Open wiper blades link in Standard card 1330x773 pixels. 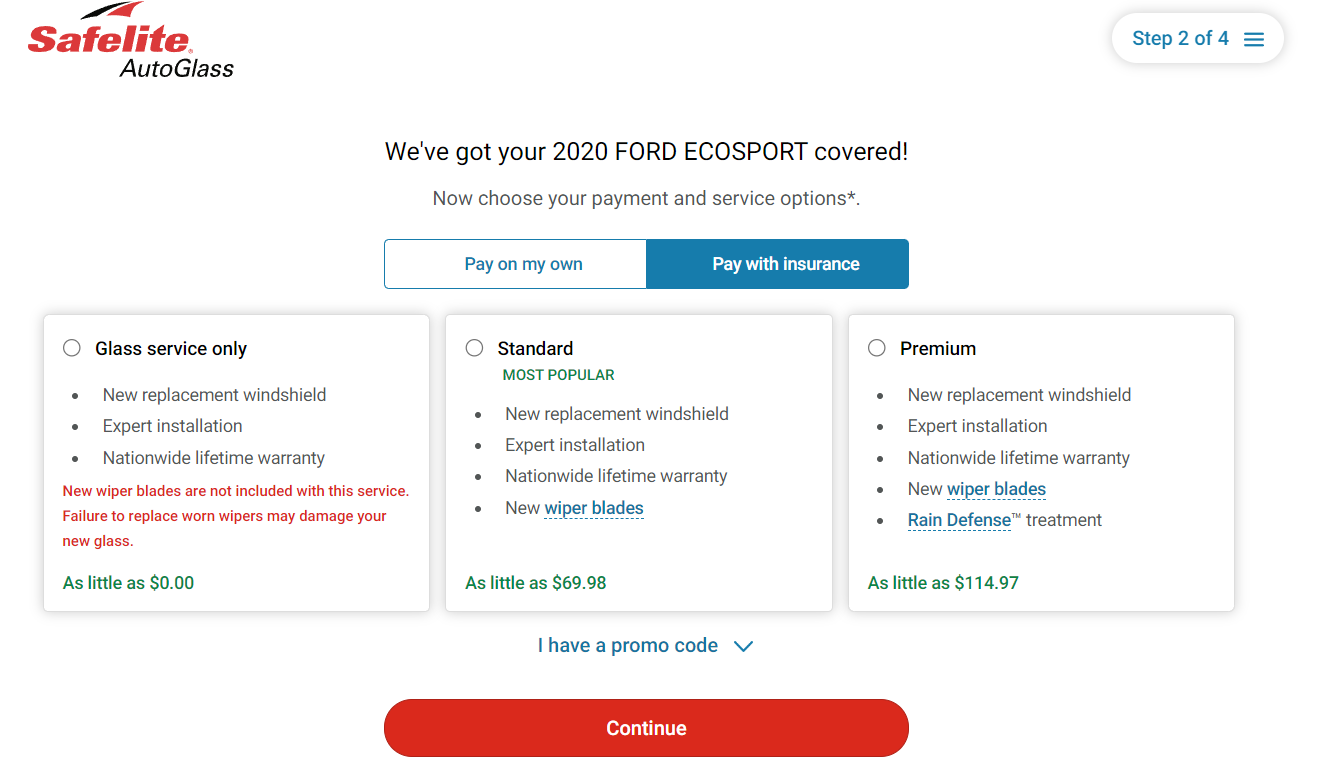(x=594, y=508)
